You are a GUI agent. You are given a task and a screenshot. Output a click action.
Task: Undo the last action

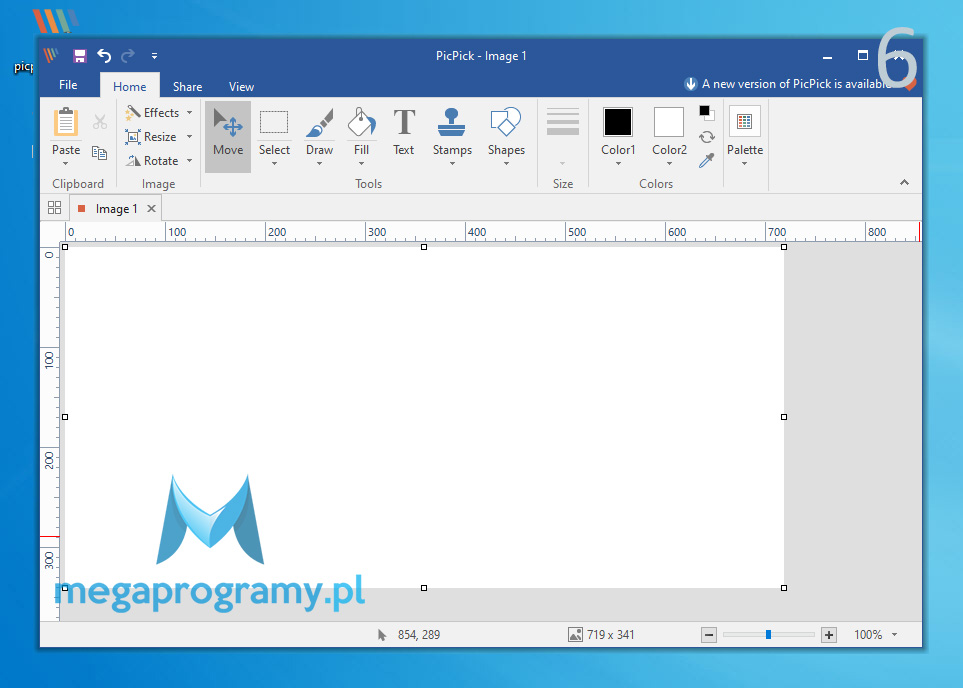[104, 56]
